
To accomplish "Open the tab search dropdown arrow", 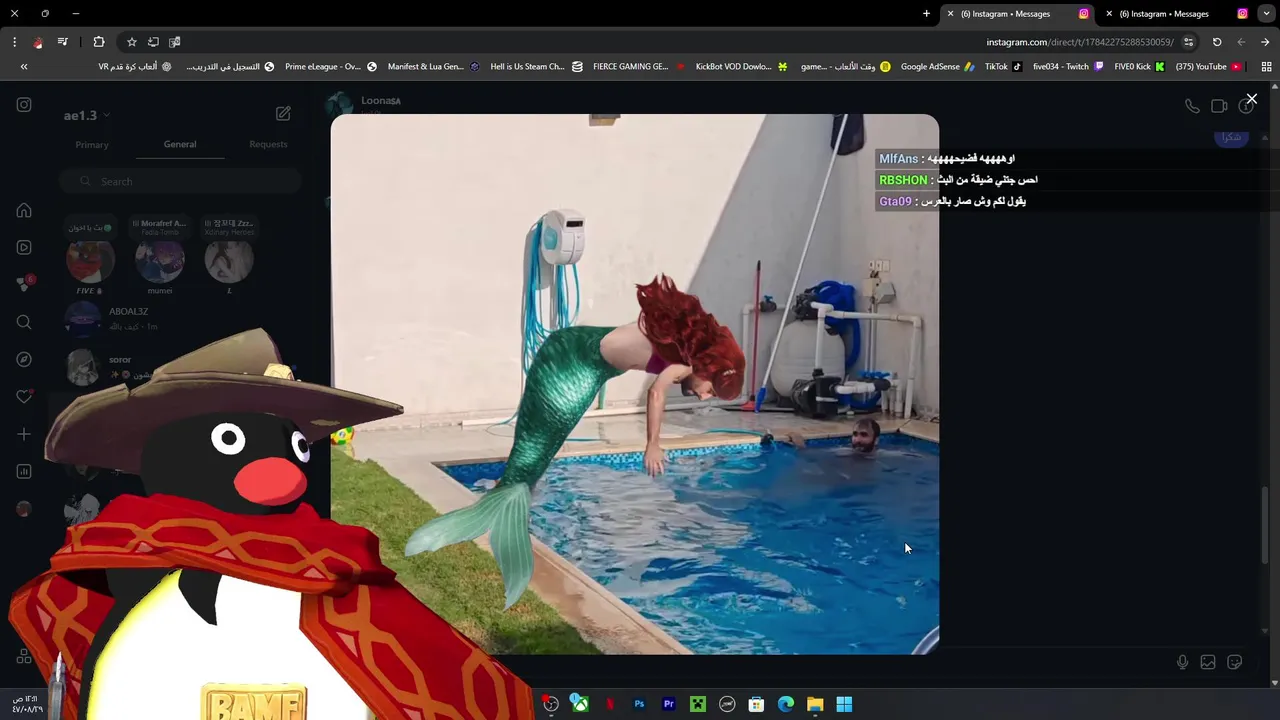I will [x=1266, y=14].
